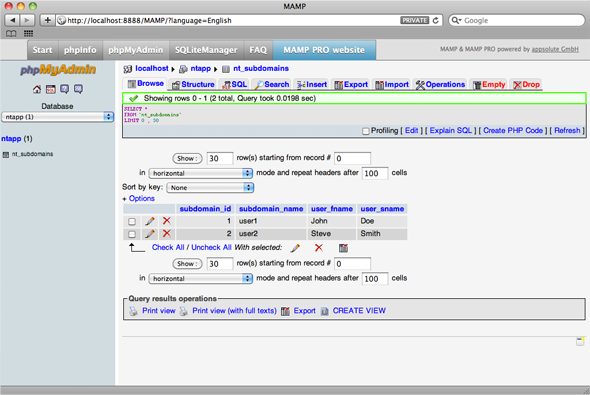This screenshot has height=395, width=590.
Task: Enable the Profiling checkbox
Action: pyautogui.click(x=365, y=131)
